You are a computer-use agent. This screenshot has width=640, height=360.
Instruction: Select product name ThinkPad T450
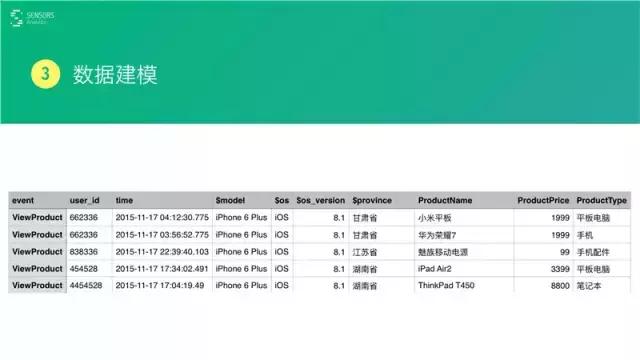coord(446,285)
